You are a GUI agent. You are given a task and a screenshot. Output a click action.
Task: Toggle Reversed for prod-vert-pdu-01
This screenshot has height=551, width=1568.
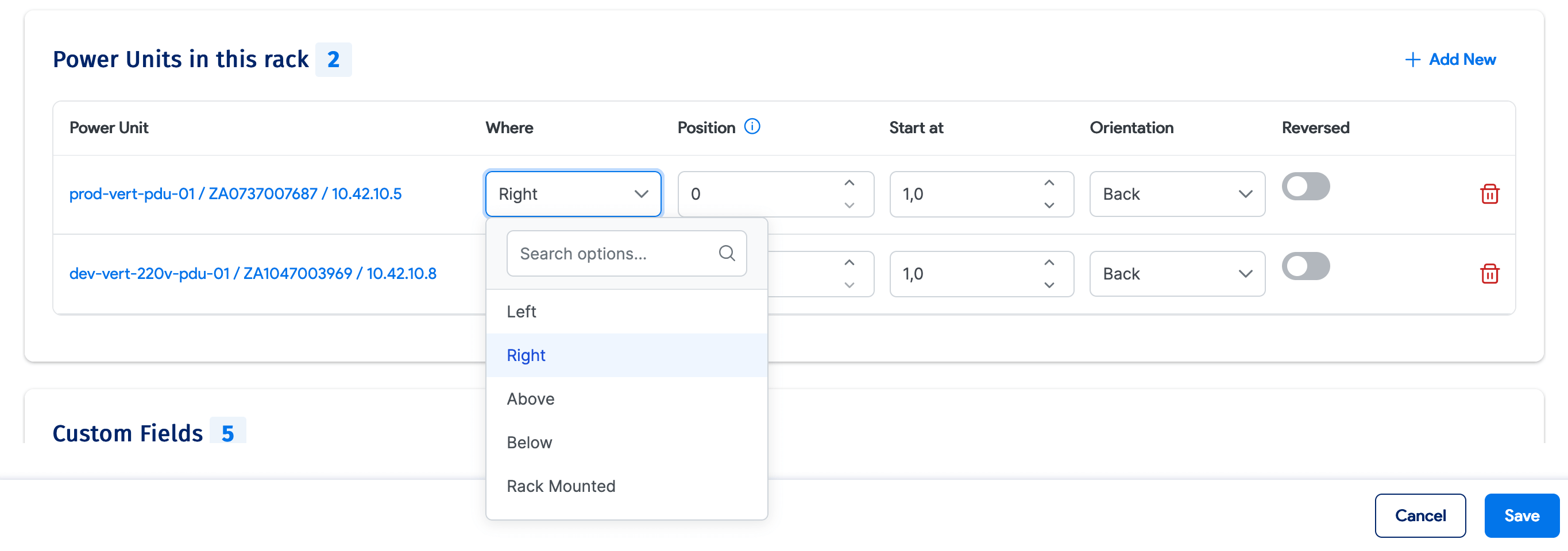pyautogui.click(x=1305, y=187)
